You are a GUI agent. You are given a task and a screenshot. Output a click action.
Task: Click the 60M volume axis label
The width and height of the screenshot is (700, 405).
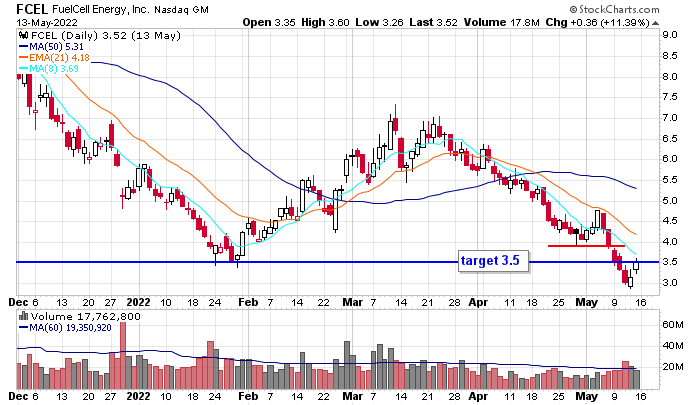(x=673, y=325)
